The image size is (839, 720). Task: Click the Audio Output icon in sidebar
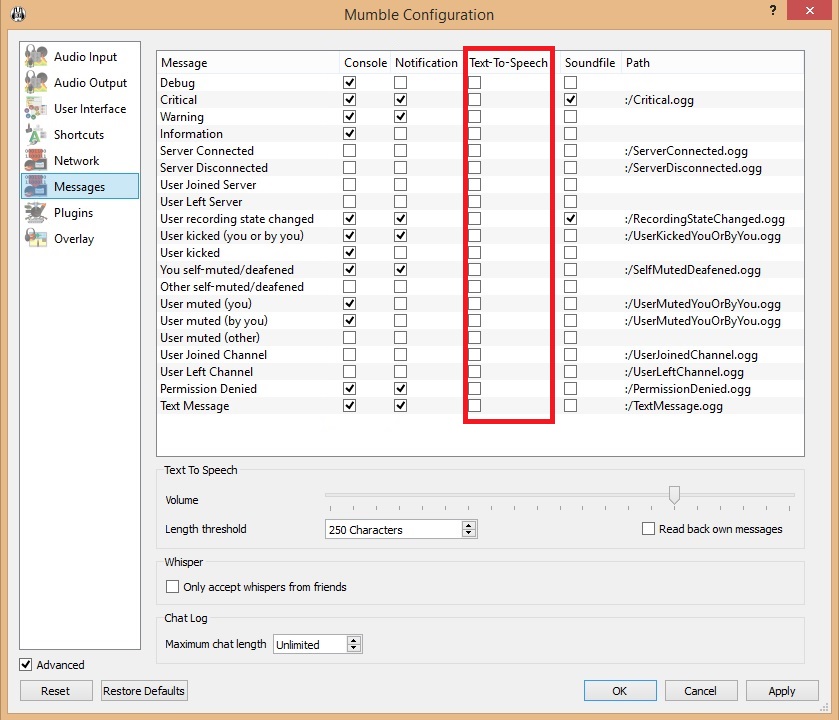(36, 82)
